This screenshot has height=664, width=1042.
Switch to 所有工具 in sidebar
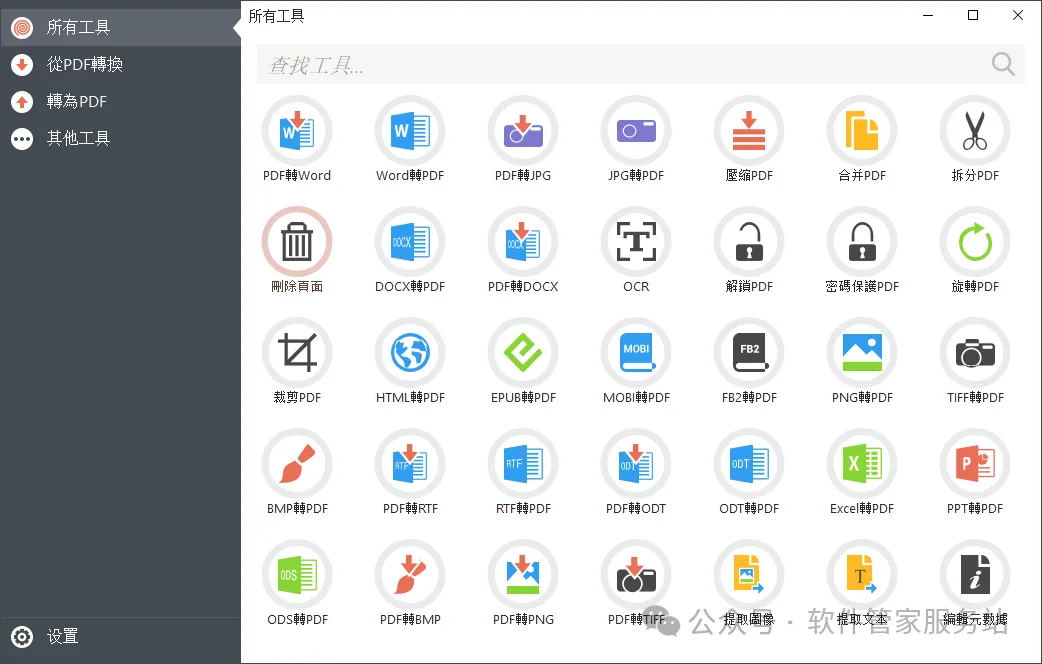point(120,27)
